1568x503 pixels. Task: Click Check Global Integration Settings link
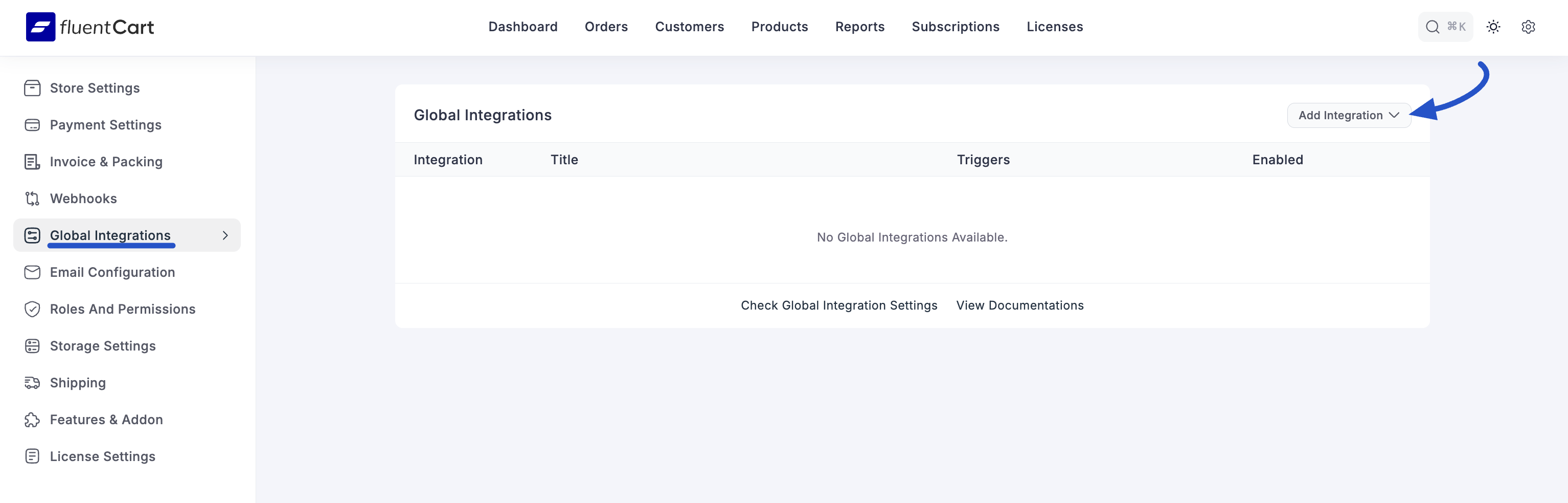point(838,305)
